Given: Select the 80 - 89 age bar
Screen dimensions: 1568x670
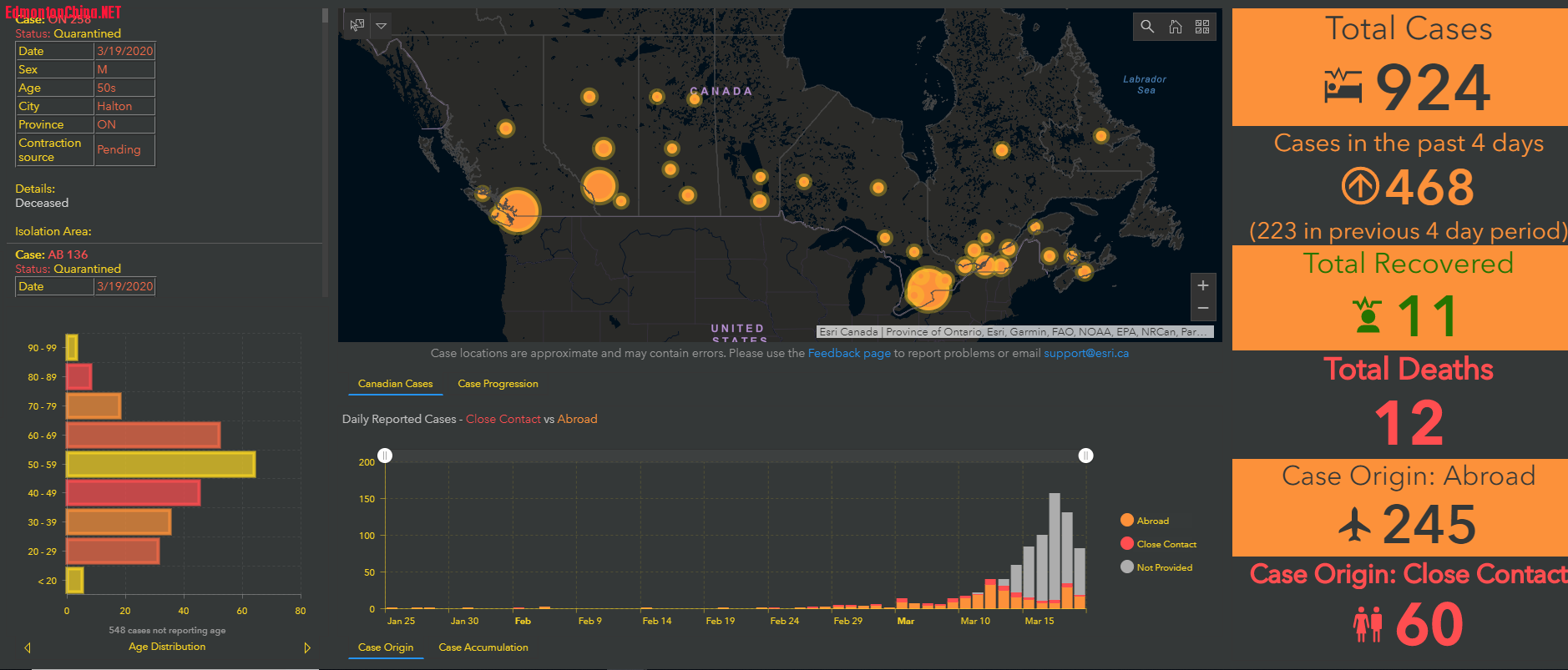Looking at the screenshot, I should [x=78, y=377].
